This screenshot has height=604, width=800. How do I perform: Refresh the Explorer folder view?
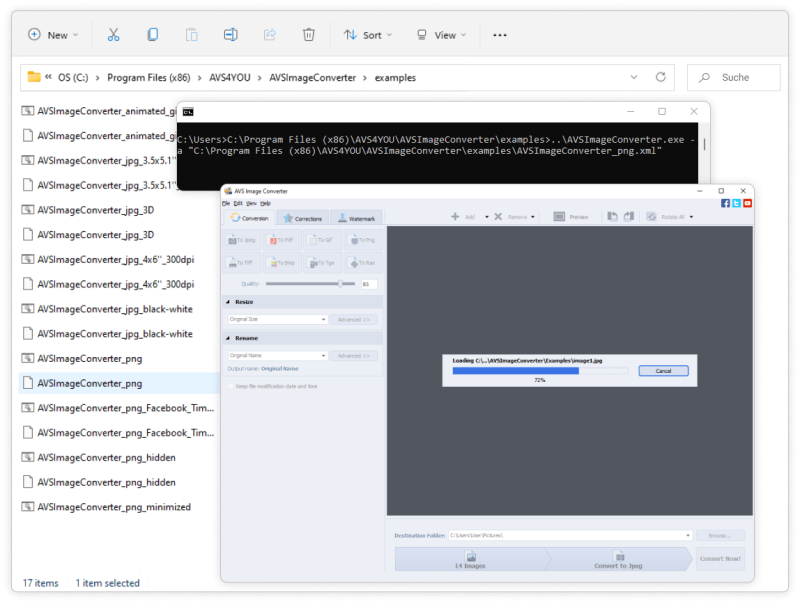(x=661, y=77)
